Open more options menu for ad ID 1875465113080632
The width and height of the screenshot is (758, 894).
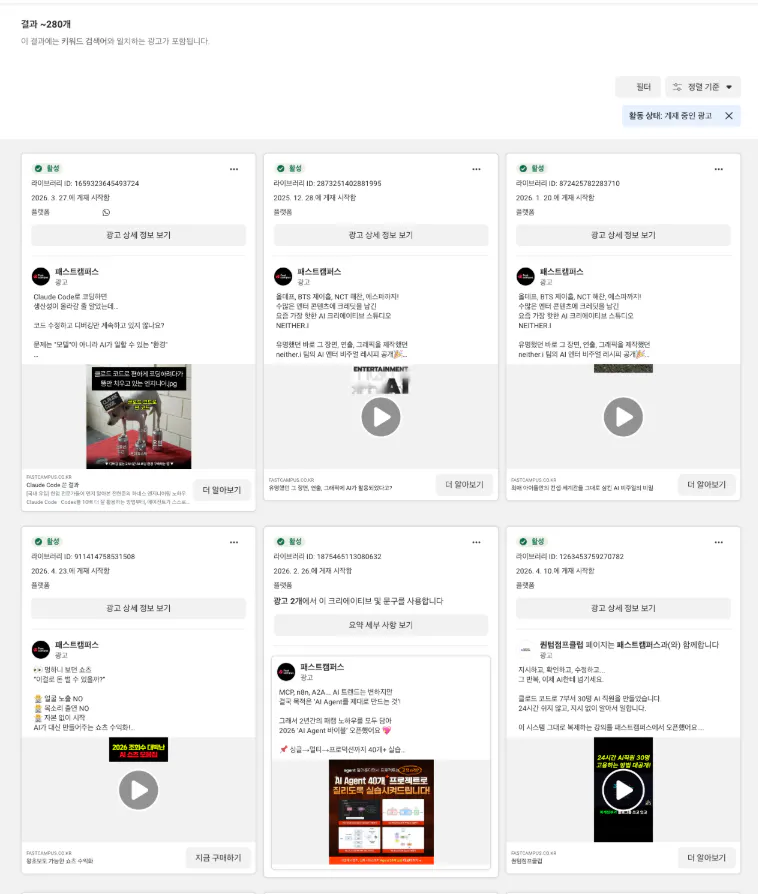pyautogui.click(x=476, y=542)
